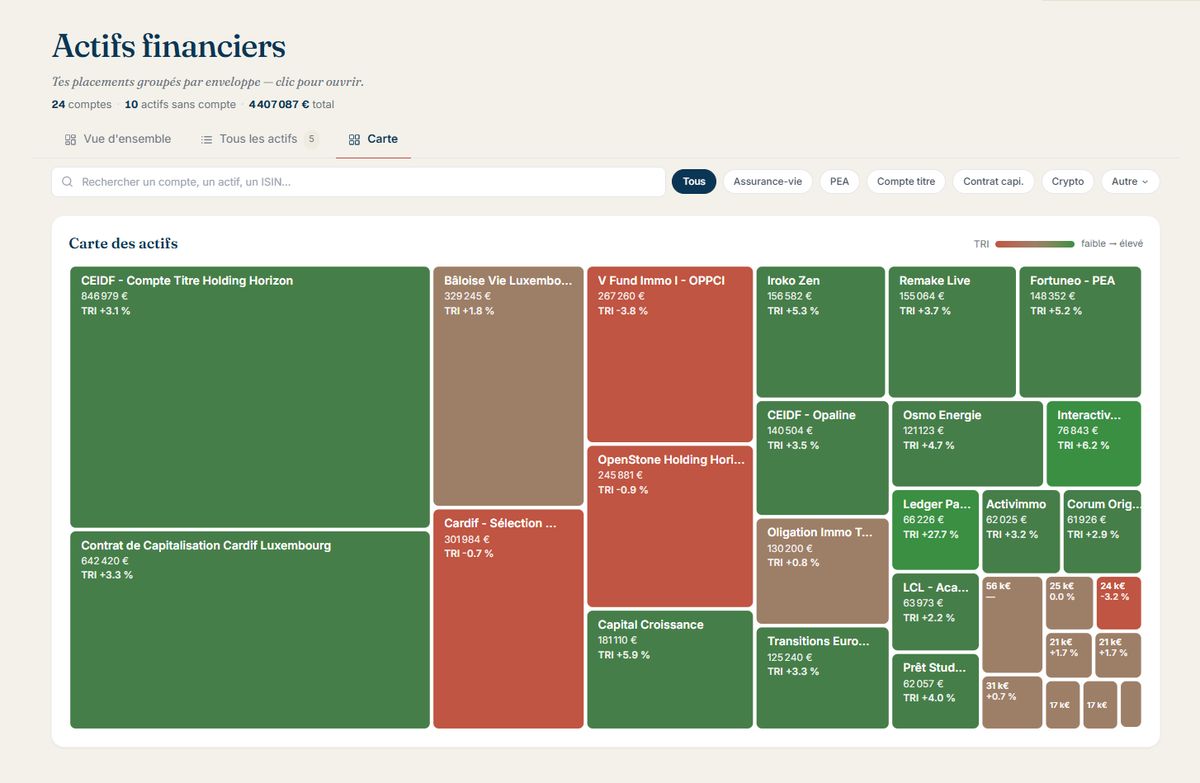This screenshot has height=783, width=1200.
Task: Open the Iroko Zen tile
Action: point(820,332)
